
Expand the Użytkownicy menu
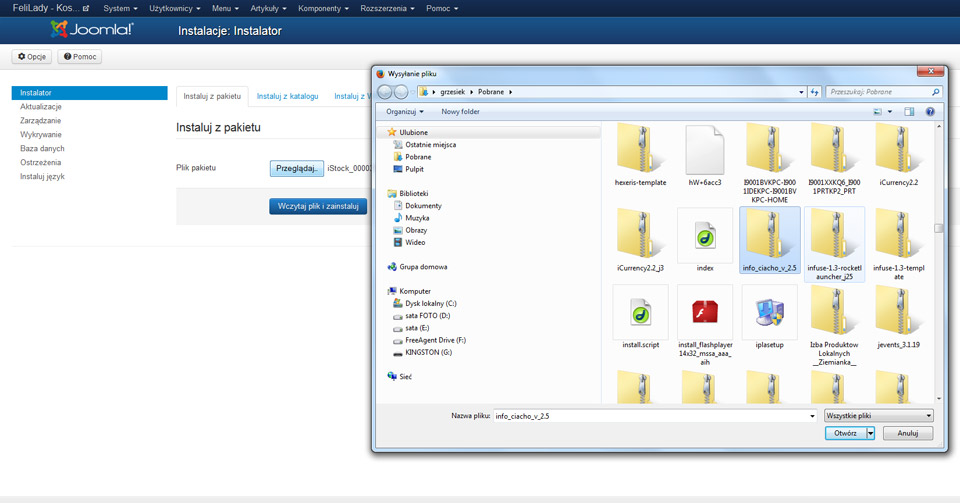(174, 9)
